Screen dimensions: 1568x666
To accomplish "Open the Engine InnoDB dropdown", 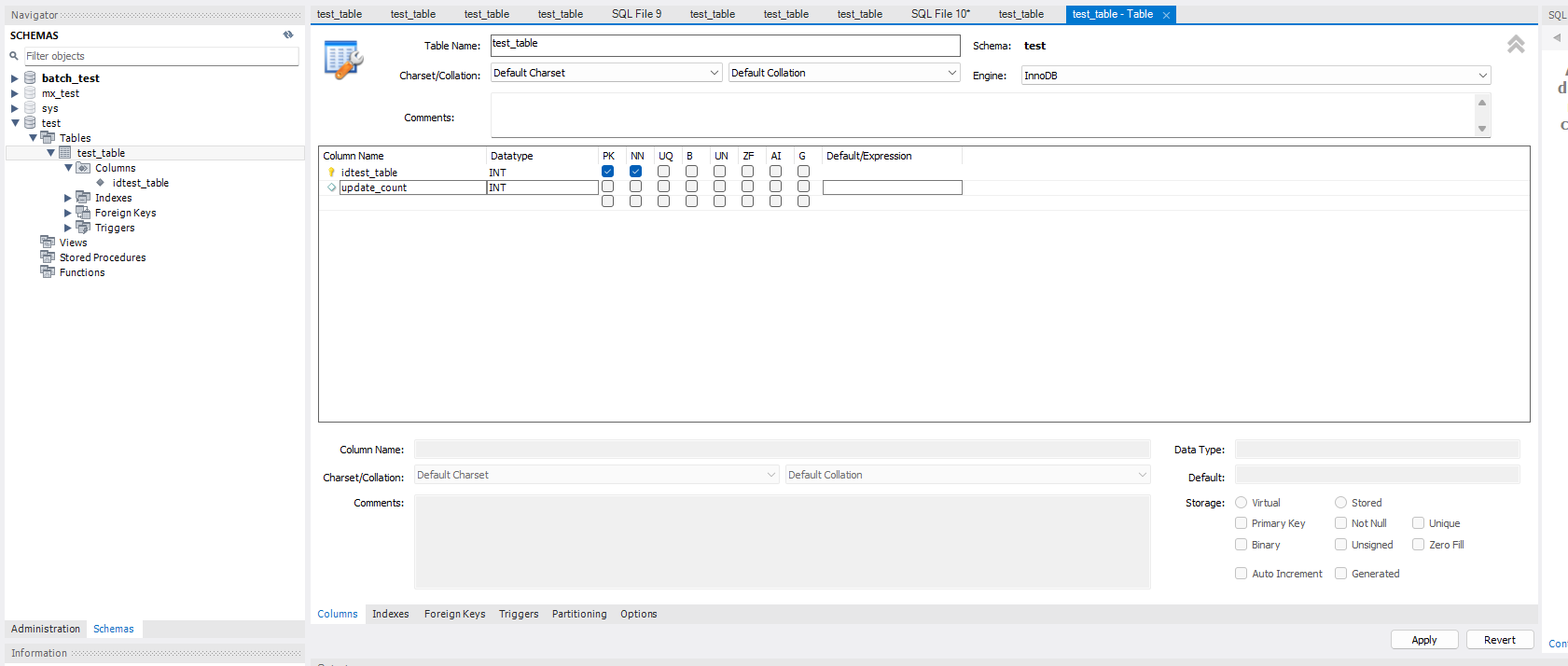I will pyautogui.click(x=1256, y=76).
